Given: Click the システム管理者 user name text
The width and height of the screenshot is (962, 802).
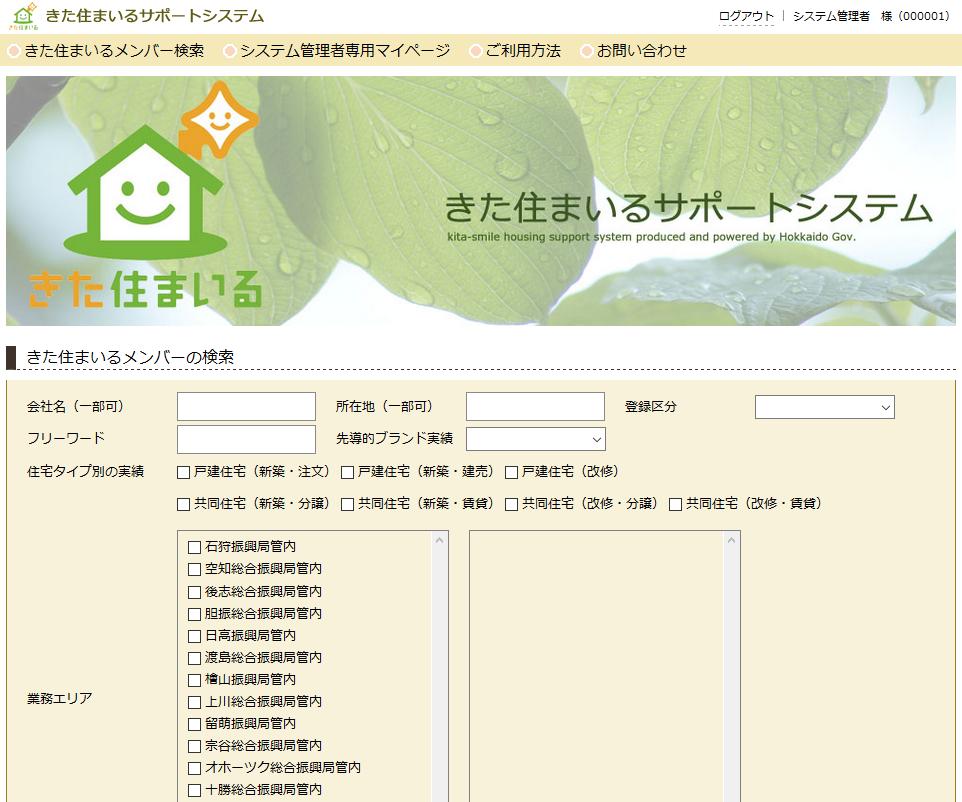Looking at the screenshot, I should pyautogui.click(x=831, y=17).
